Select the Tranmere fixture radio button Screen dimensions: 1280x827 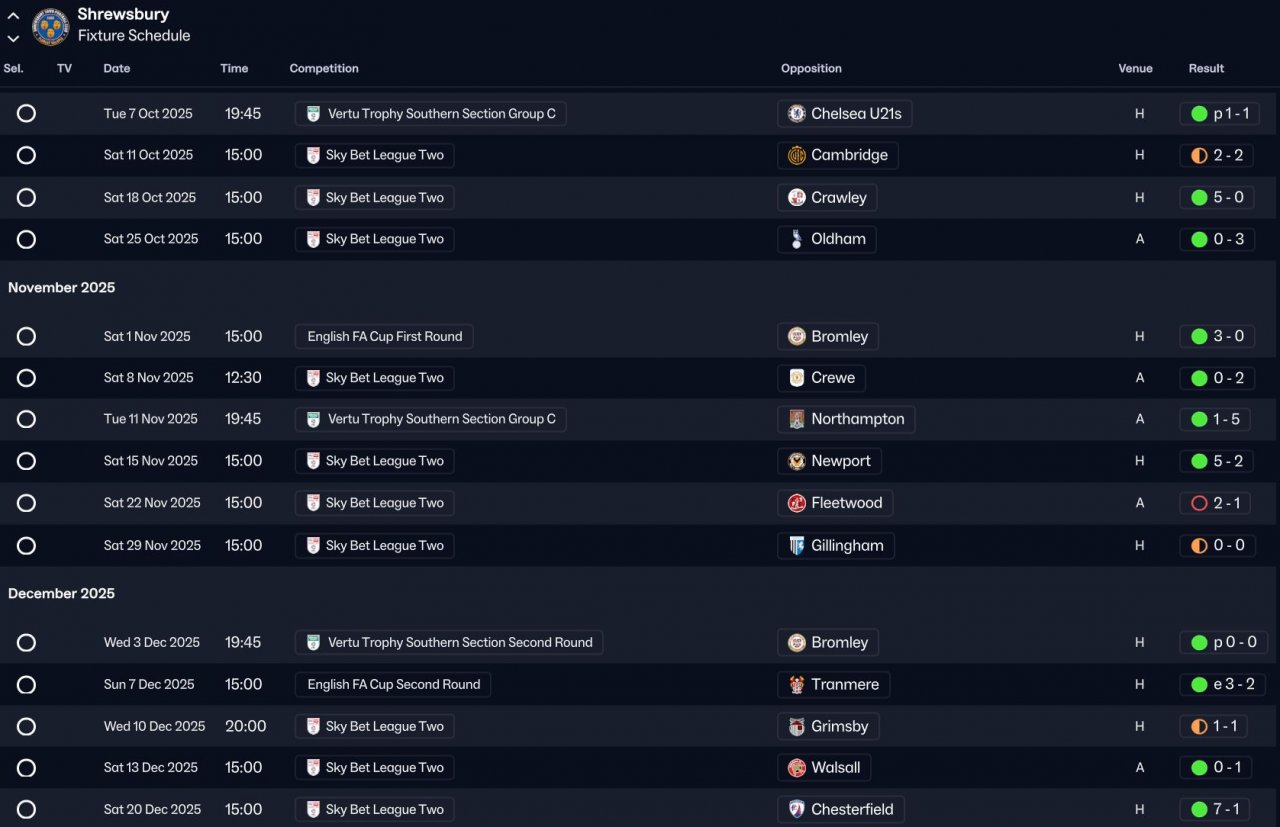coord(26,685)
